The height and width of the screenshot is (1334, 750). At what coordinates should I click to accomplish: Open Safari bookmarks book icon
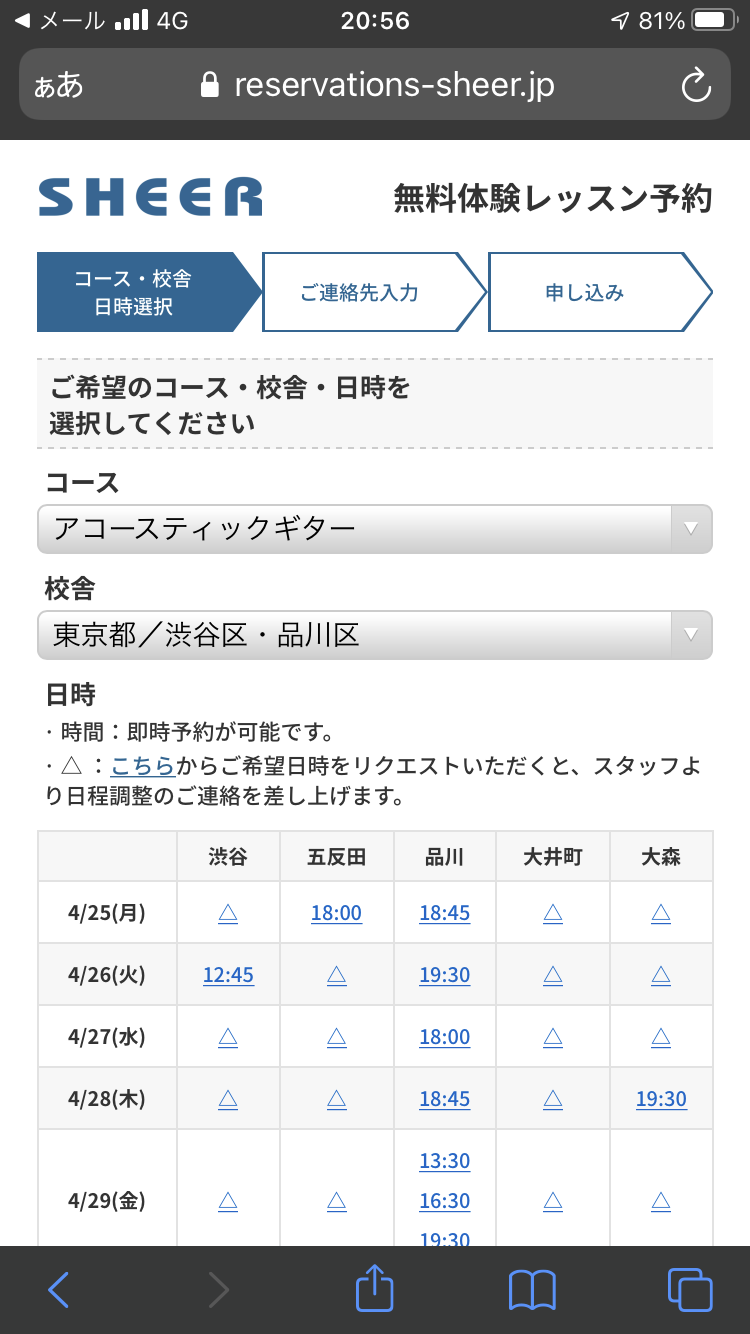(532, 1290)
